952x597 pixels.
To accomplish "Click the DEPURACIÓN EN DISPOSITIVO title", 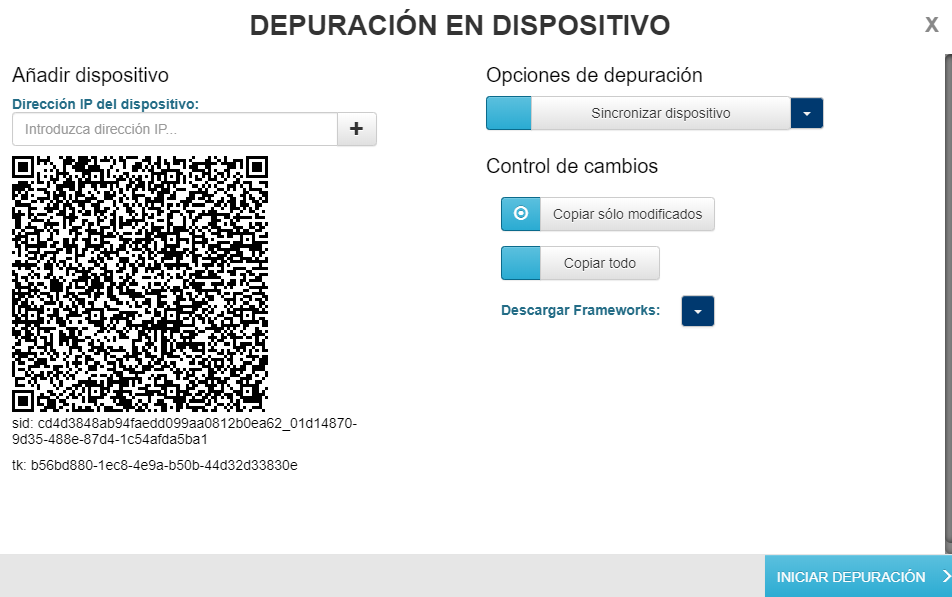I will [460, 26].
